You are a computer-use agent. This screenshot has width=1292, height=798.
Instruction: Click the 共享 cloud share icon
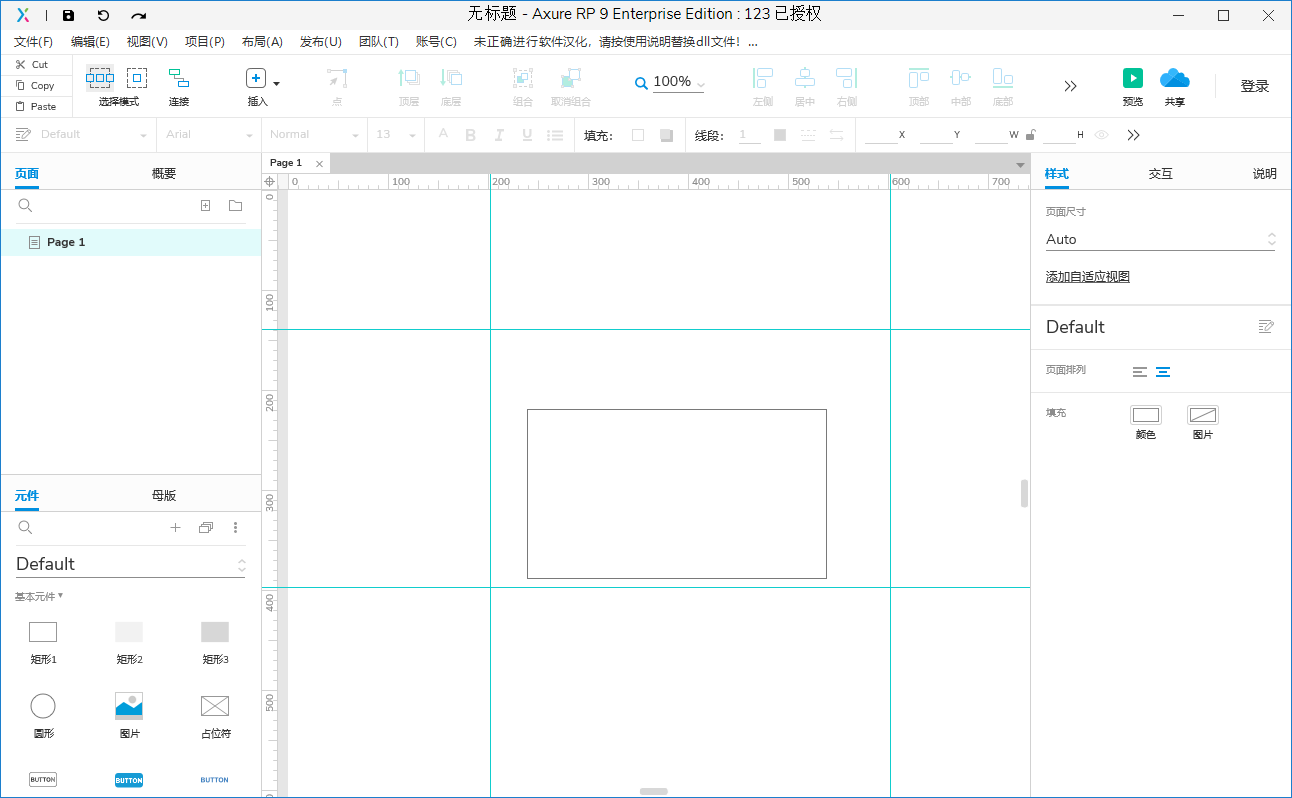click(x=1175, y=78)
